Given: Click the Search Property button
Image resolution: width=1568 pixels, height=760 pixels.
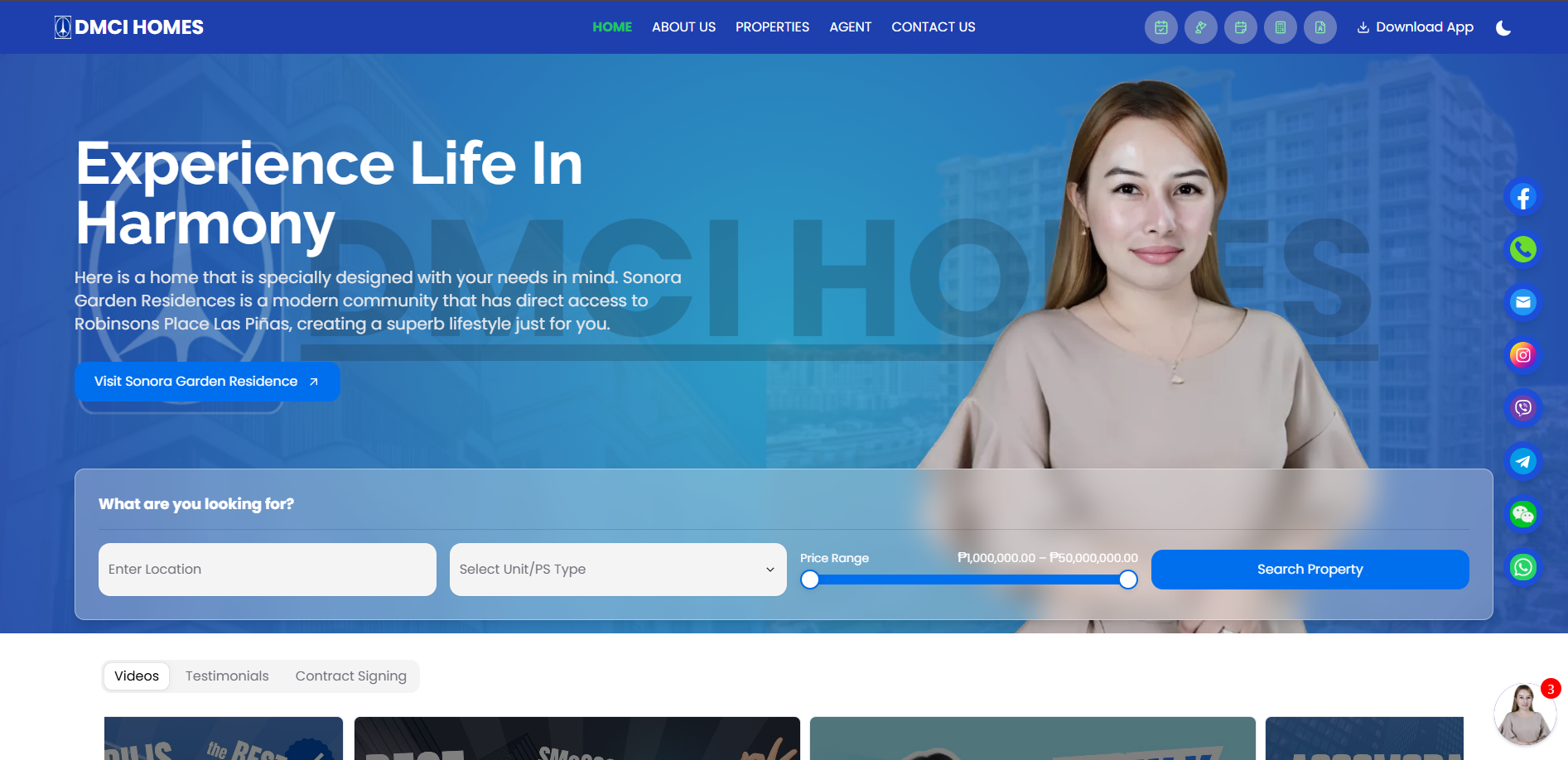Looking at the screenshot, I should (x=1310, y=570).
